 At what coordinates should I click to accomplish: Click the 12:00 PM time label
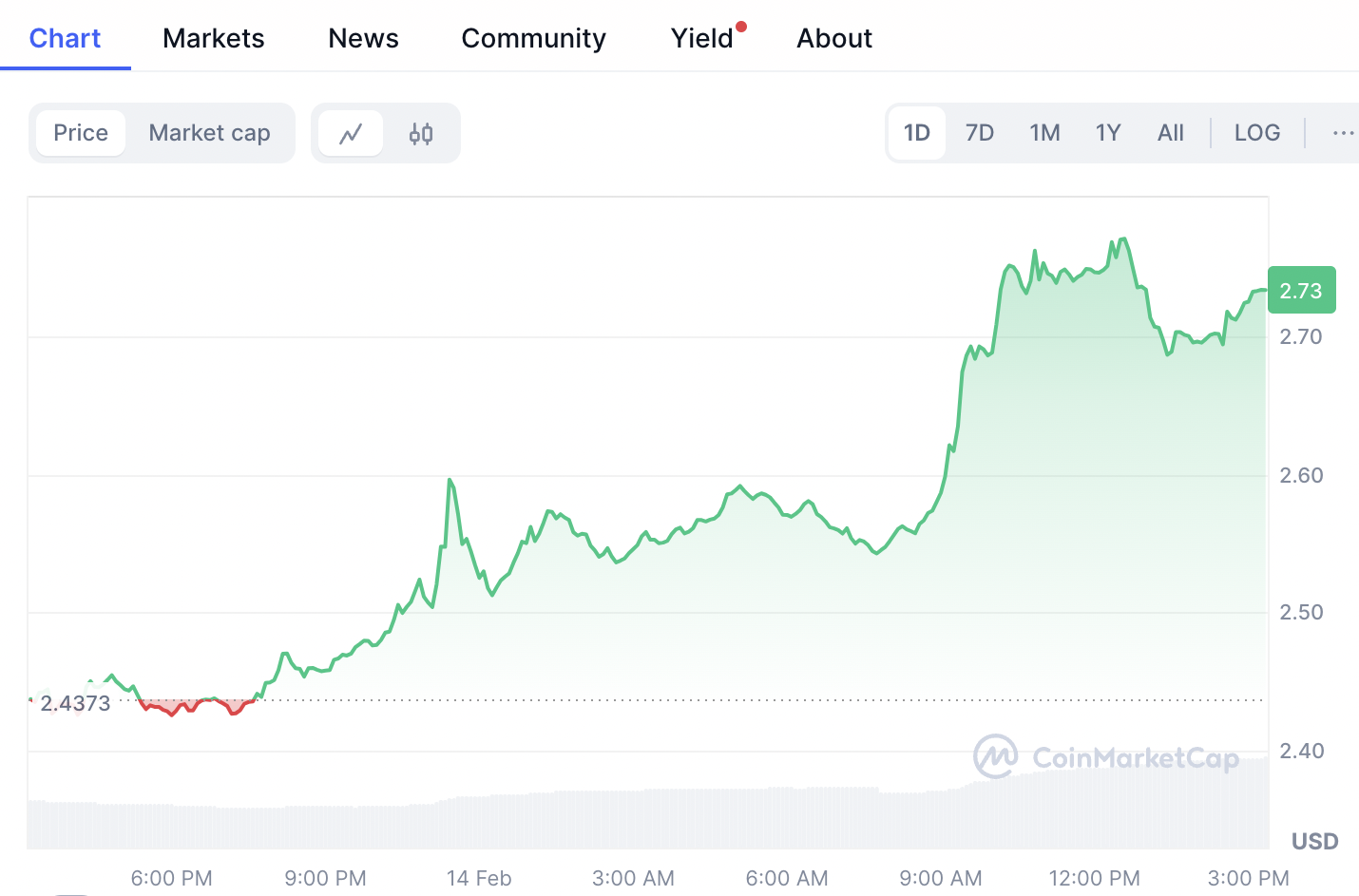(x=1095, y=878)
